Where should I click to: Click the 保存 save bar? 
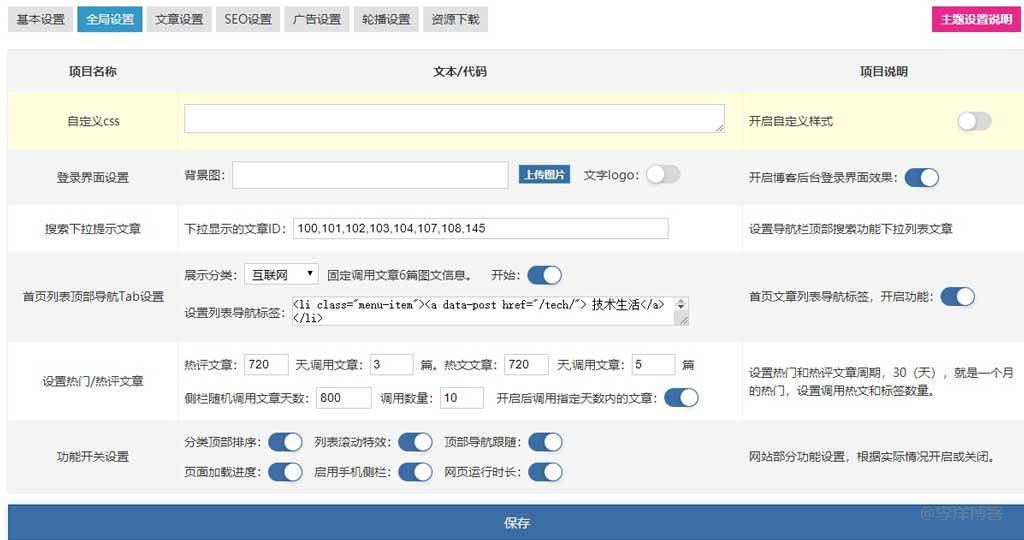(x=516, y=522)
